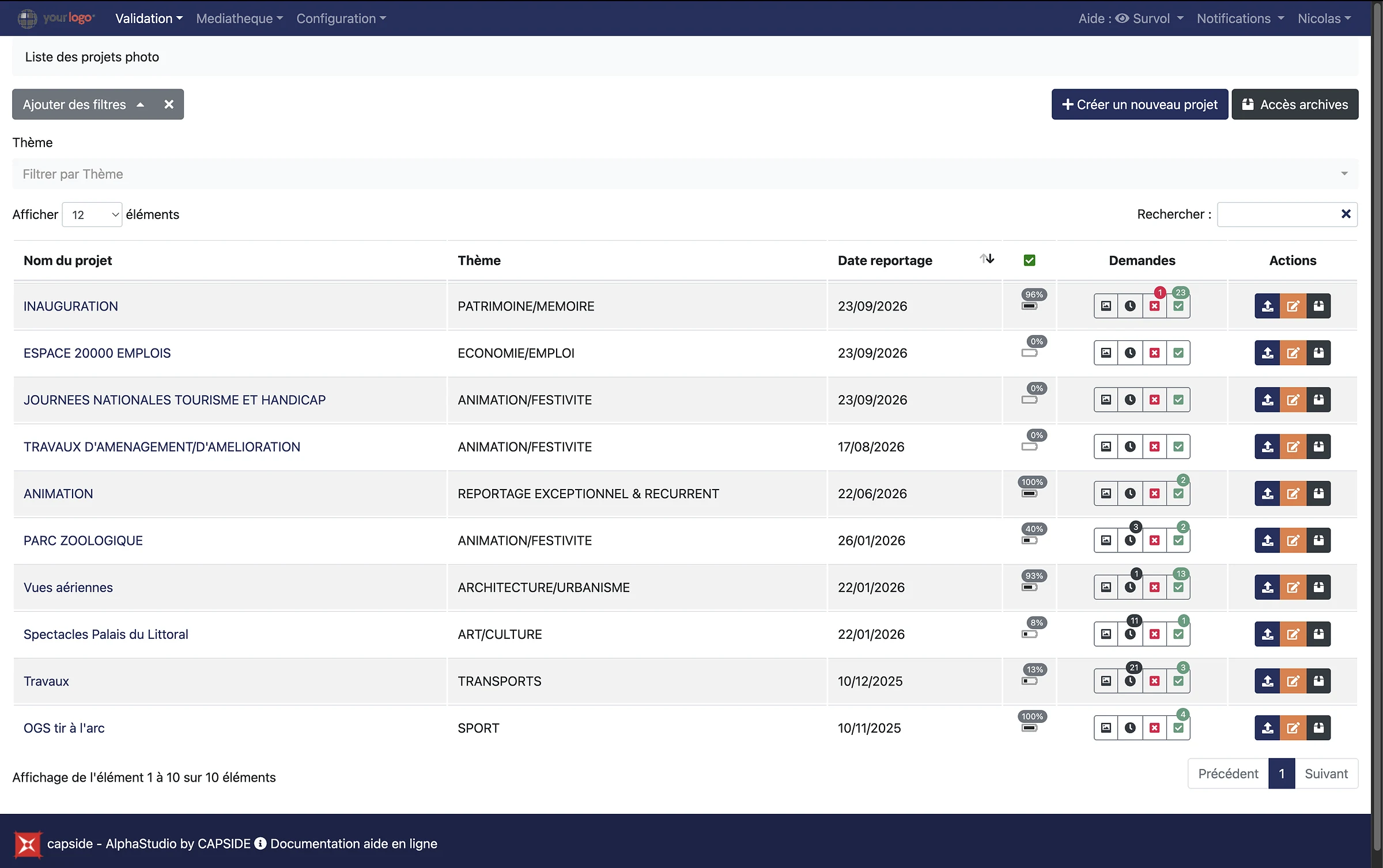The height and width of the screenshot is (868, 1383).
Task: Click the documentation info icon in footer
Action: pos(260,843)
